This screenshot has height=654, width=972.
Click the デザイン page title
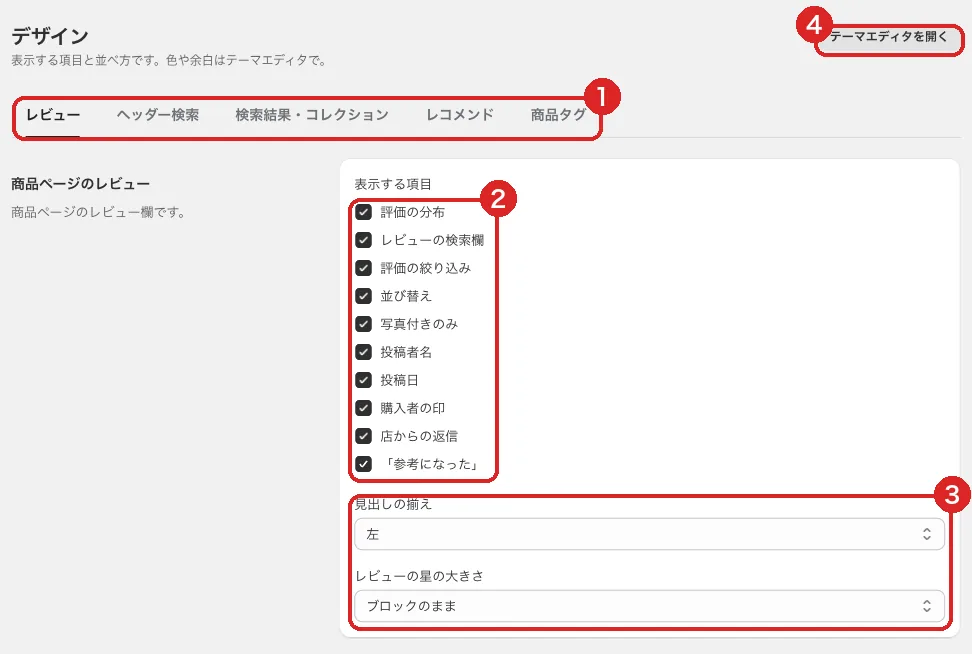50,36
